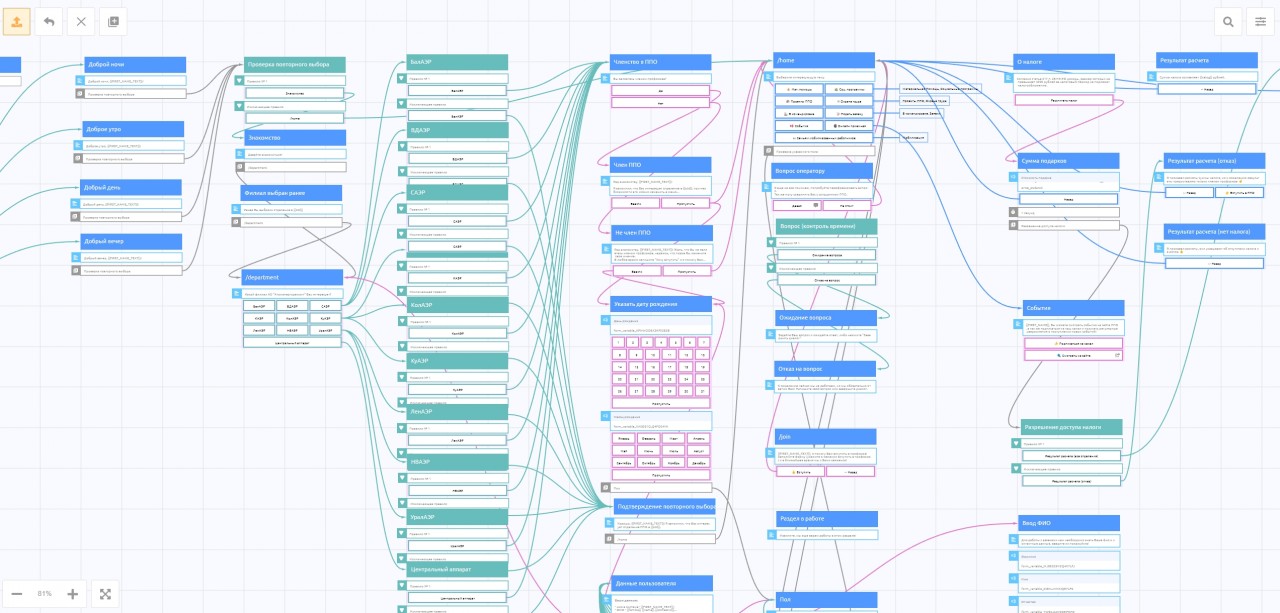This screenshot has width=1280, height=613.
Task: Click the zoom in plus button
Action: (x=72, y=594)
